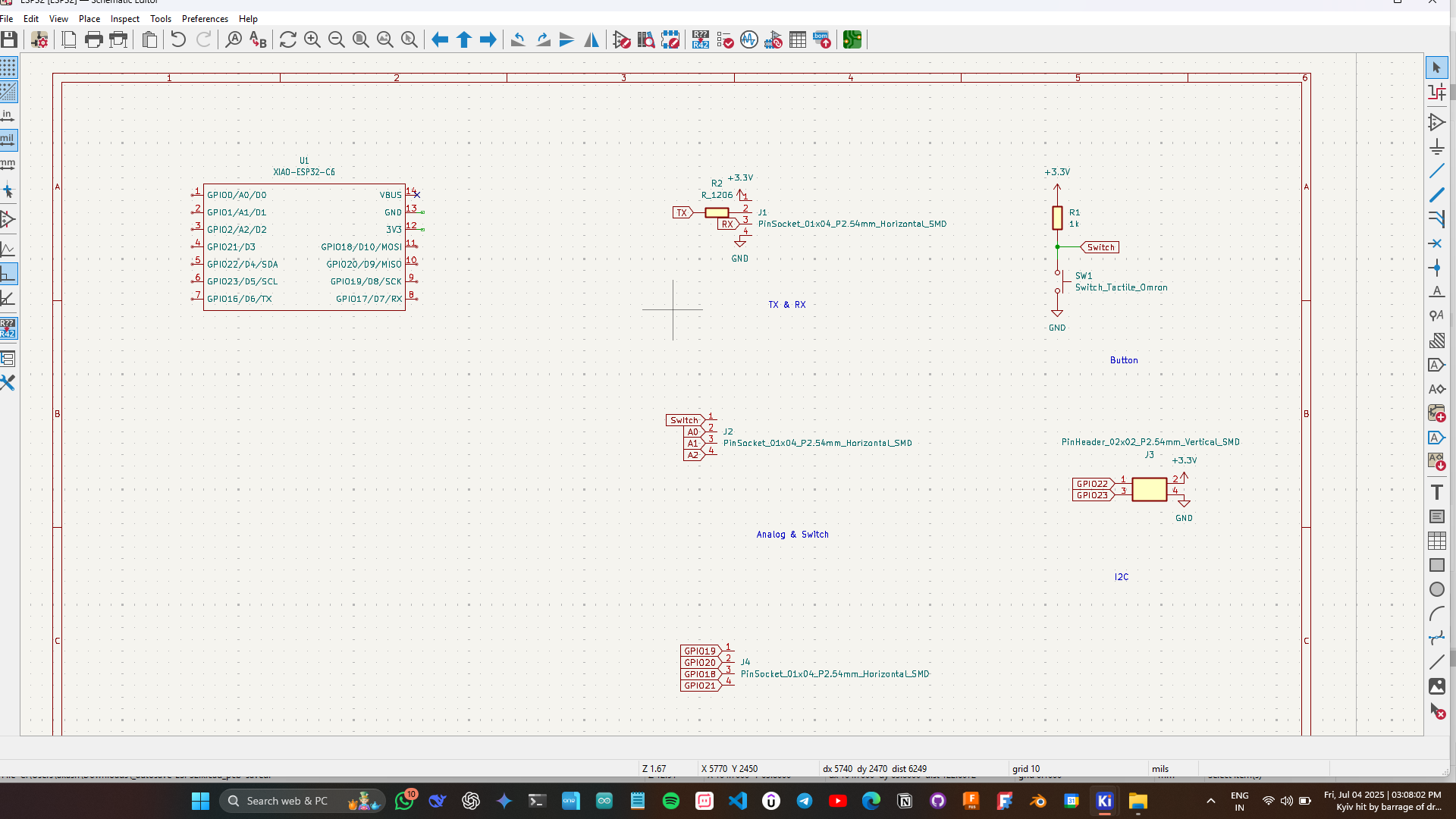Image resolution: width=1456 pixels, height=819 pixels.
Task: Open Spotify from the taskbar
Action: click(671, 801)
